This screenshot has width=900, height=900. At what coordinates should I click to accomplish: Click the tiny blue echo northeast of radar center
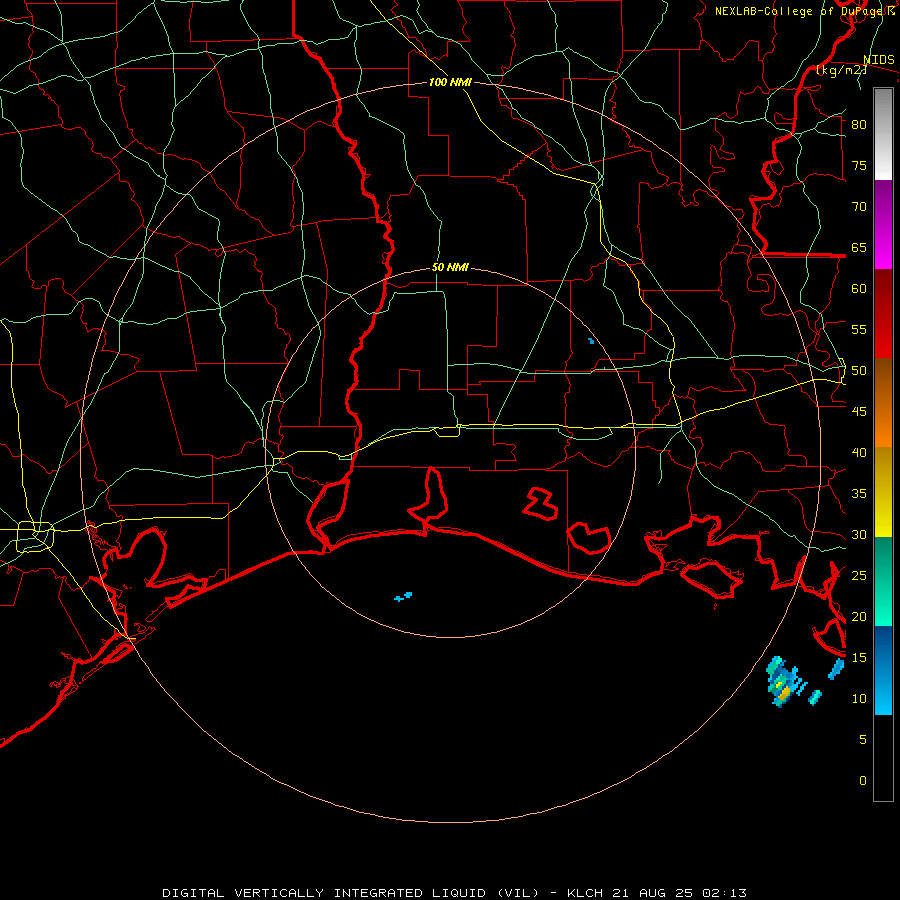pos(591,341)
